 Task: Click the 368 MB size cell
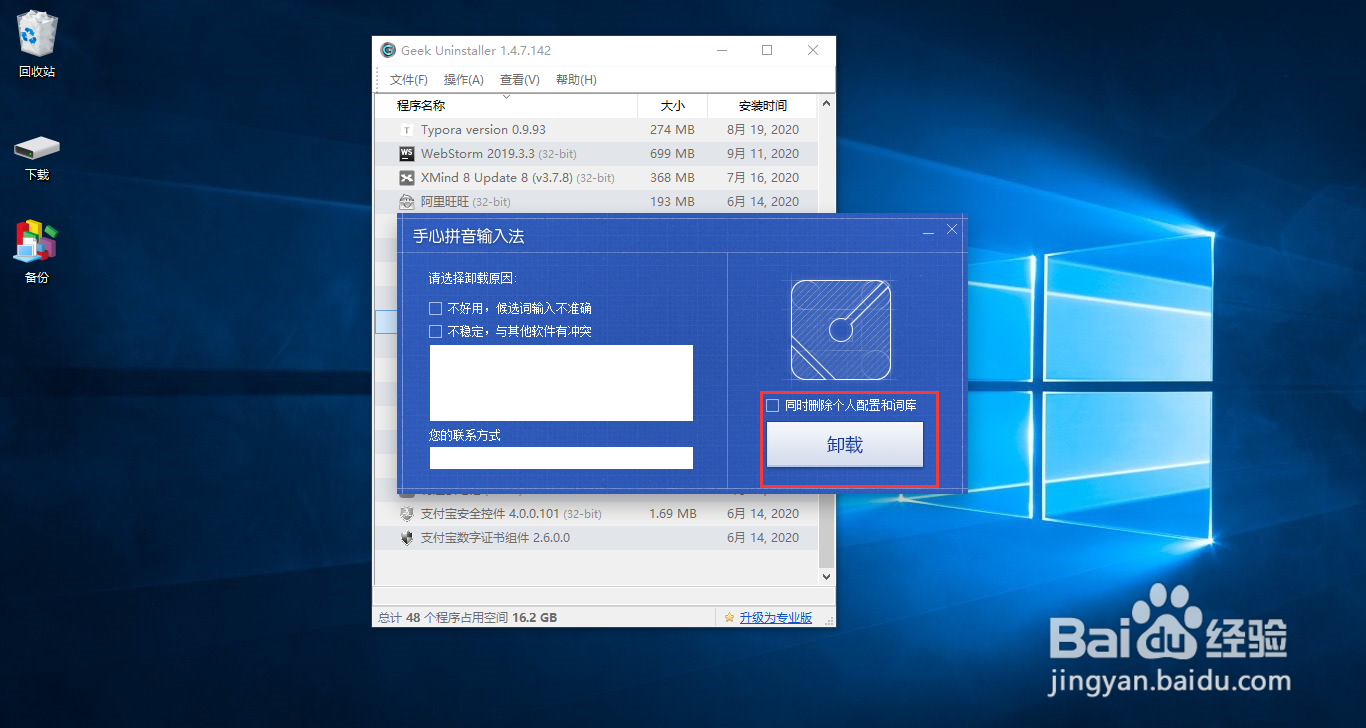[672, 178]
